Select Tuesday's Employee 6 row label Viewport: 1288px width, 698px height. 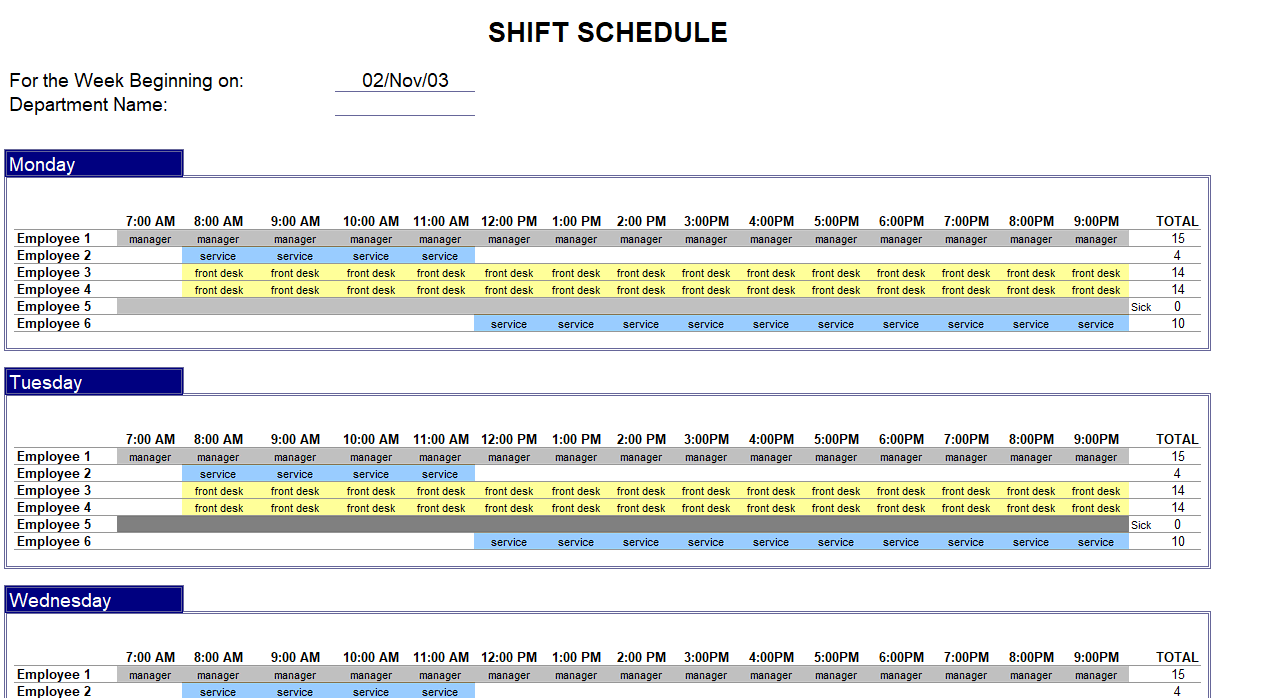[54, 542]
